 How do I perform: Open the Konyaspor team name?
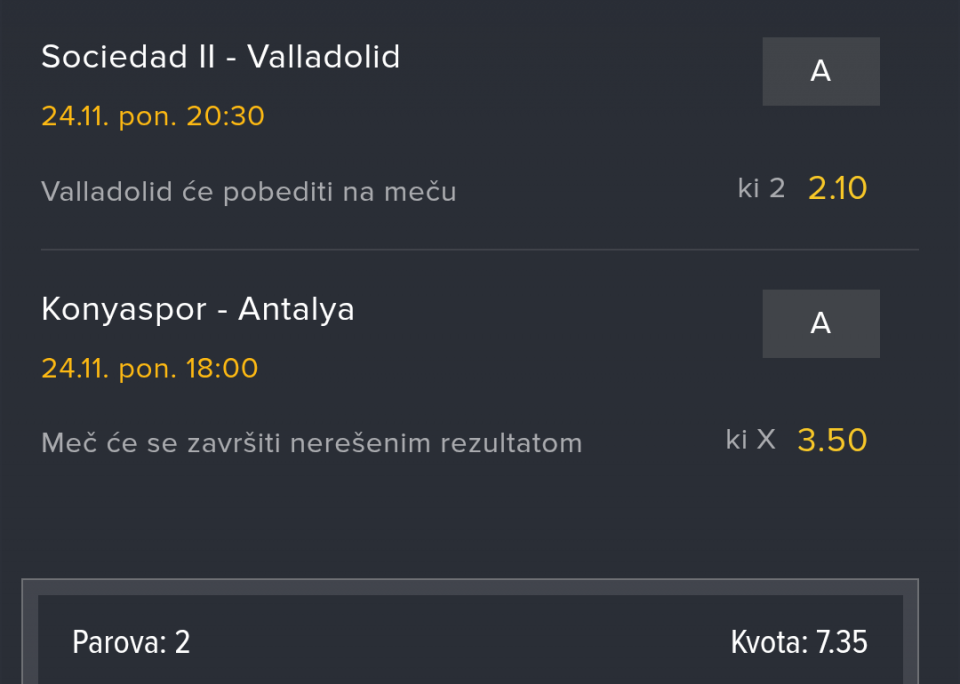[x=124, y=309]
